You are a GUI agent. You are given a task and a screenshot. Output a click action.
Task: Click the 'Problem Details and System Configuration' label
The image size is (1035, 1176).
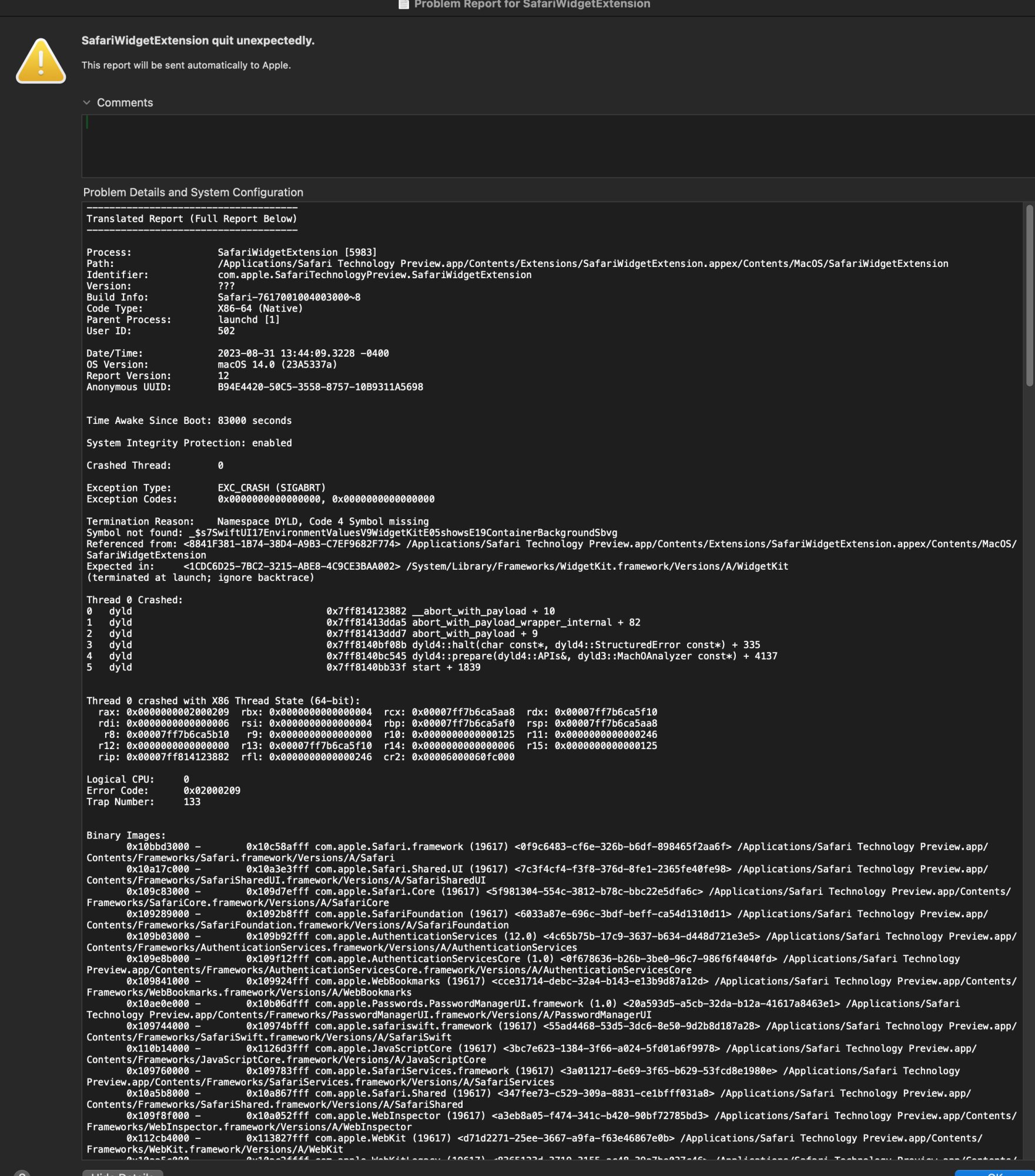193,192
